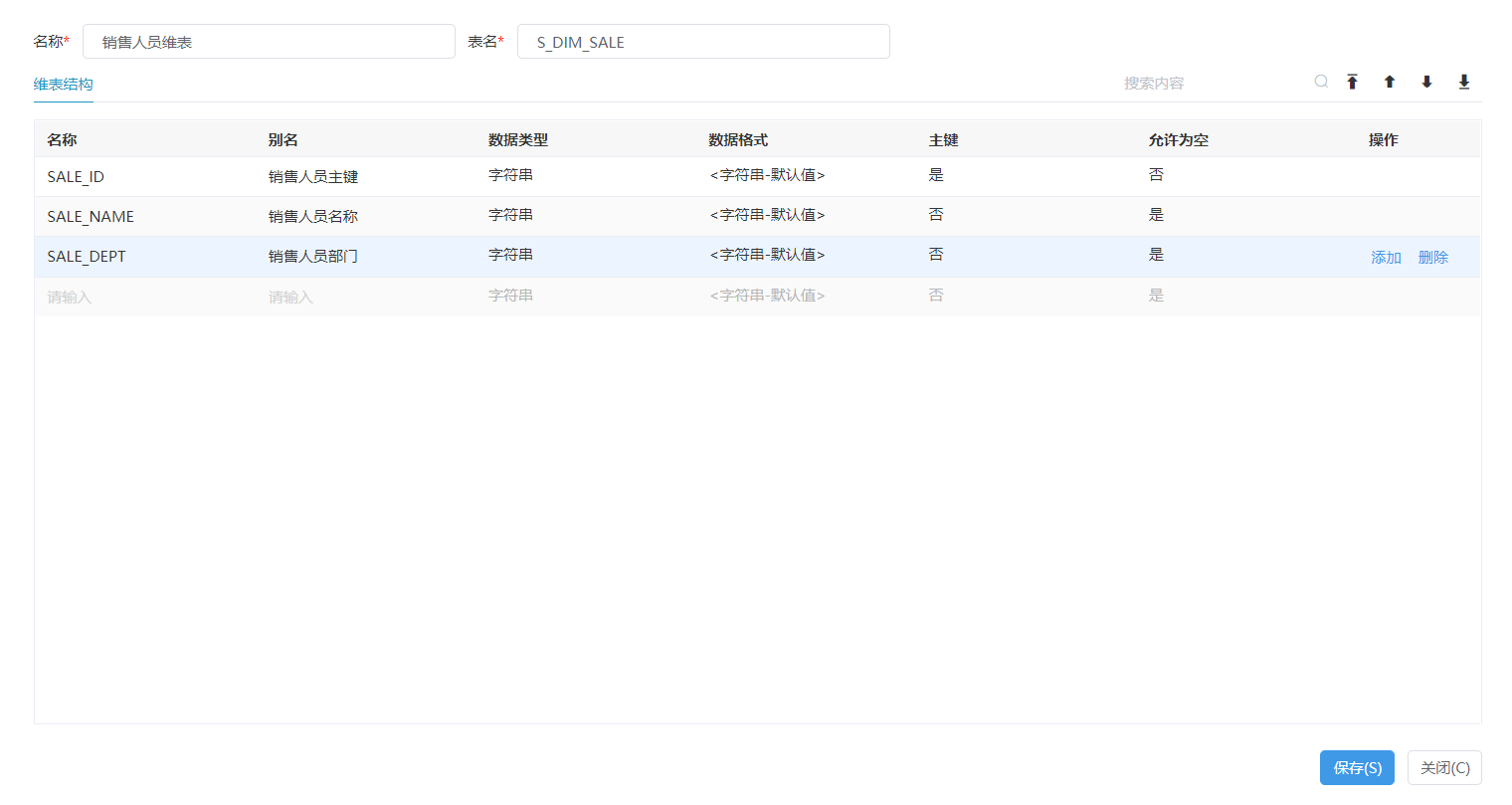Open data type 字符串 for SALE_DEPT

[510, 255]
